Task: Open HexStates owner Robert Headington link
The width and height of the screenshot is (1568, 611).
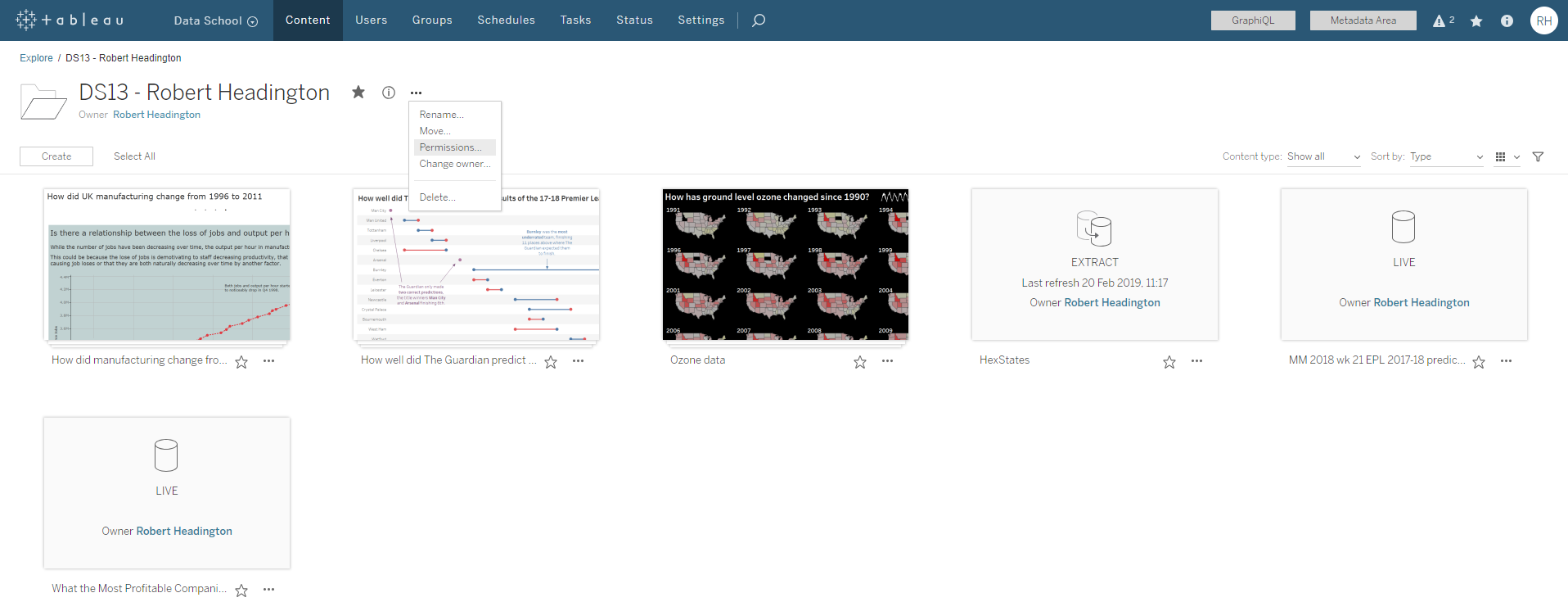Action: [1112, 303]
